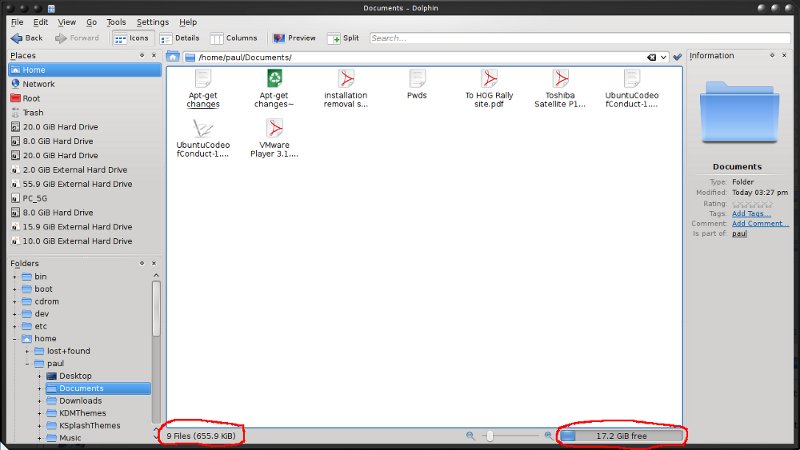The width and height of the screenshot is (800, 450).
Task: Click the Add Comment link
Action: (759, 223)
